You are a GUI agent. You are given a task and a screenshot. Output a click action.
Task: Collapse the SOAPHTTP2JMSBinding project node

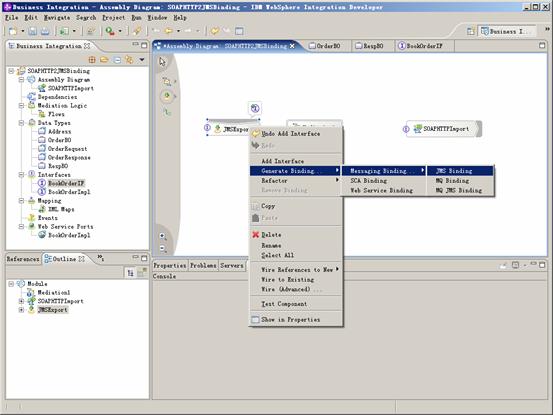(11, 71)
